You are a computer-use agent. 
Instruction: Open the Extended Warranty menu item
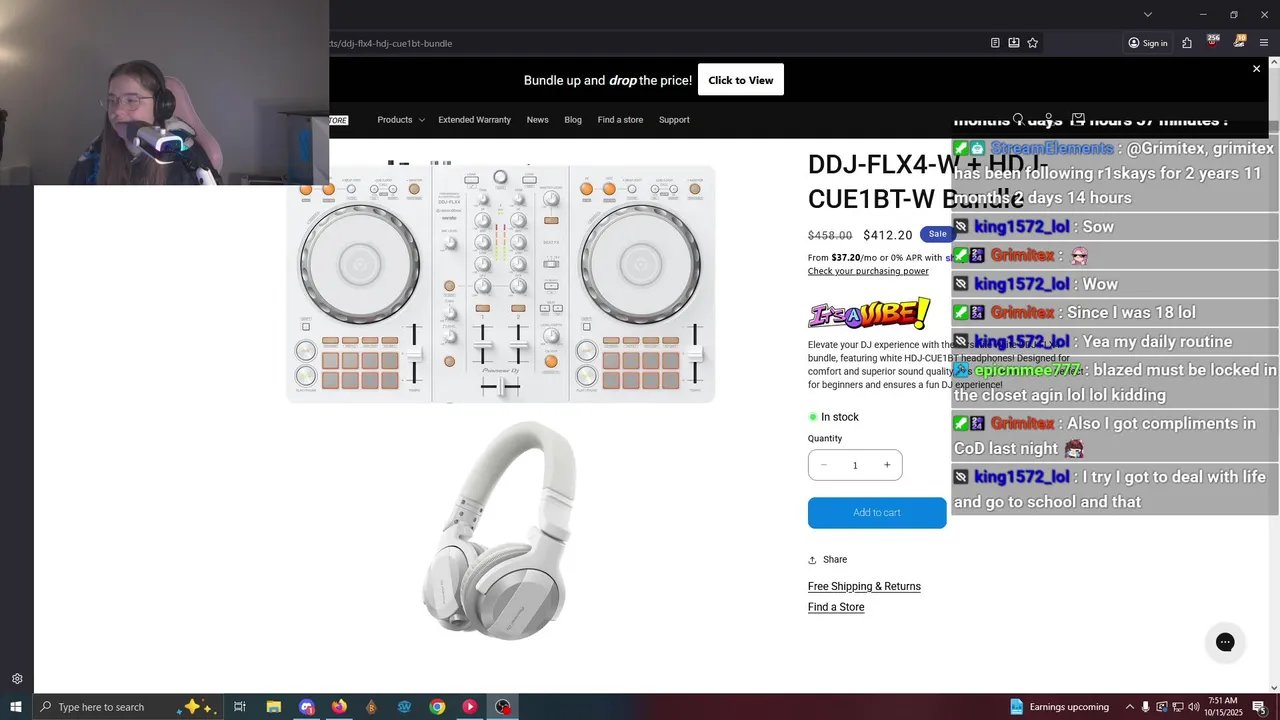[x=474, y=120]
